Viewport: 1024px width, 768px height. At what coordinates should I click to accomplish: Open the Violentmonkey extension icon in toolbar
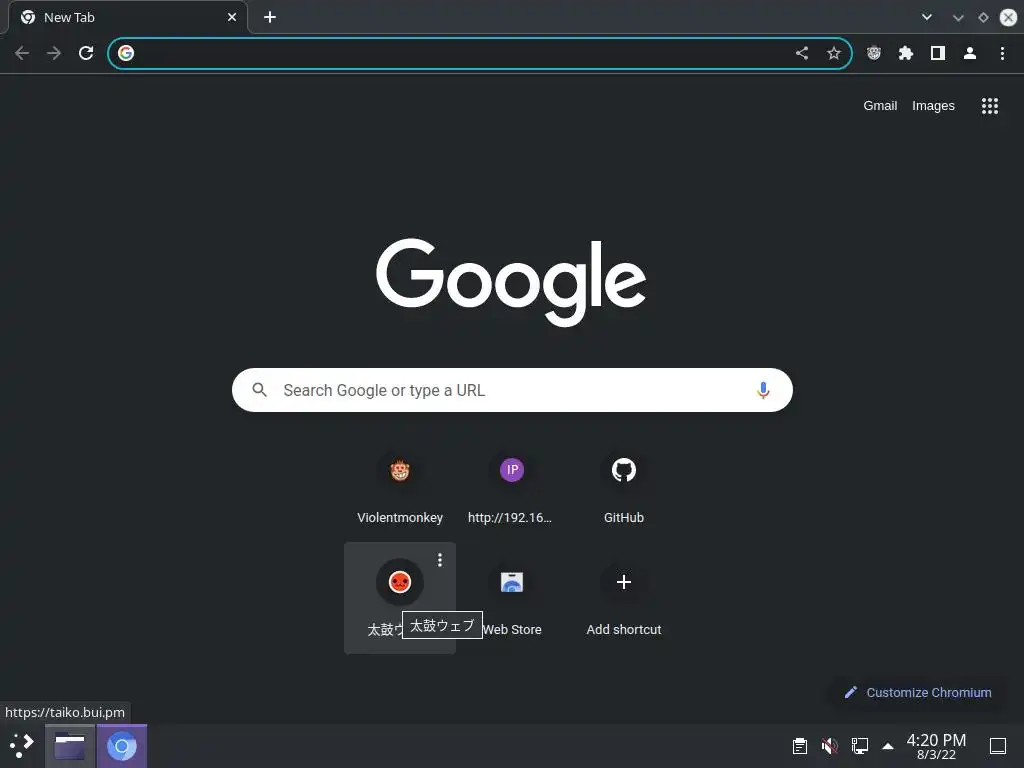click(x=874, y=53)
